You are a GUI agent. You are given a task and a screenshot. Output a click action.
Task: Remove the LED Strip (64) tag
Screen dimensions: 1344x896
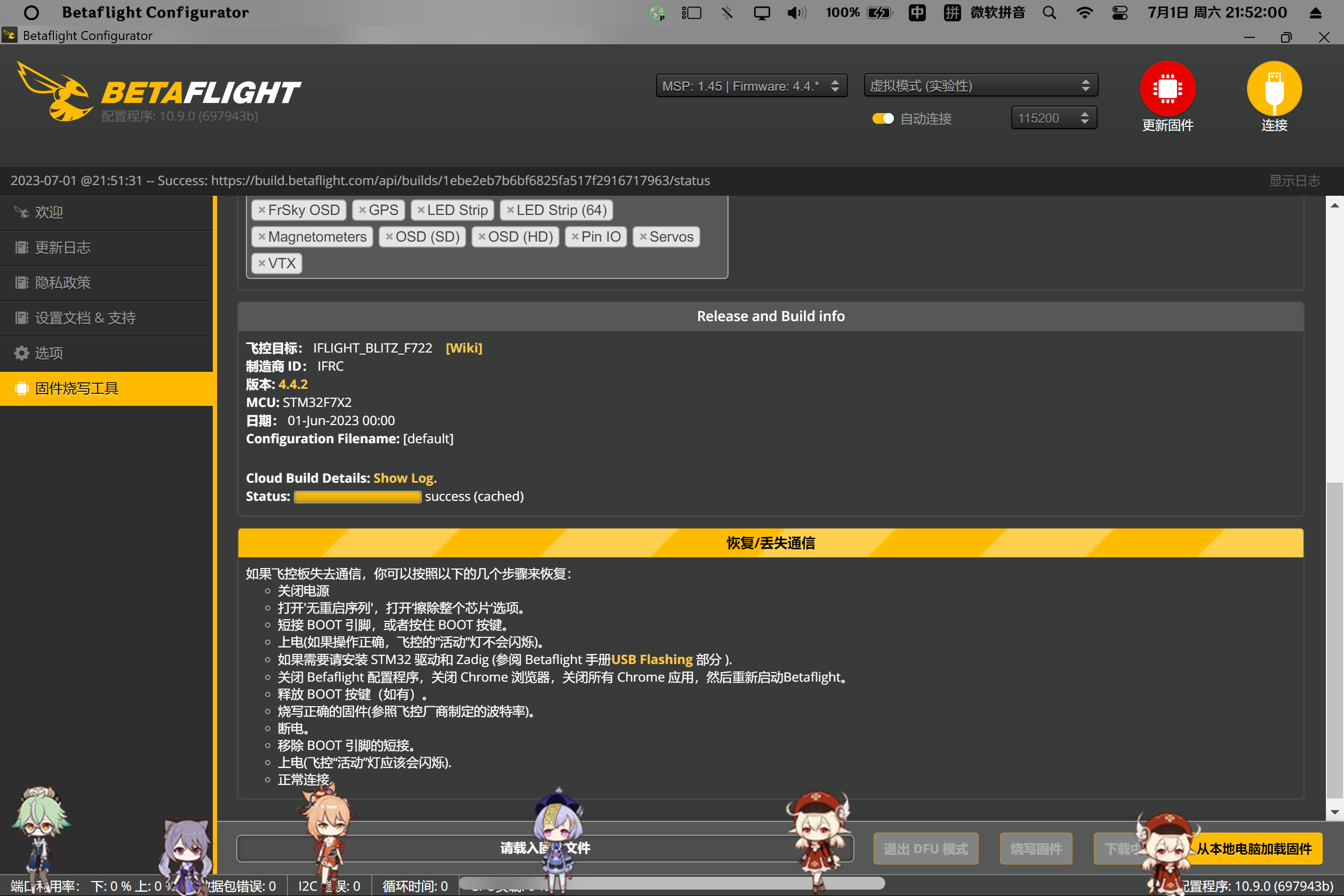click(x=510, y=210)
